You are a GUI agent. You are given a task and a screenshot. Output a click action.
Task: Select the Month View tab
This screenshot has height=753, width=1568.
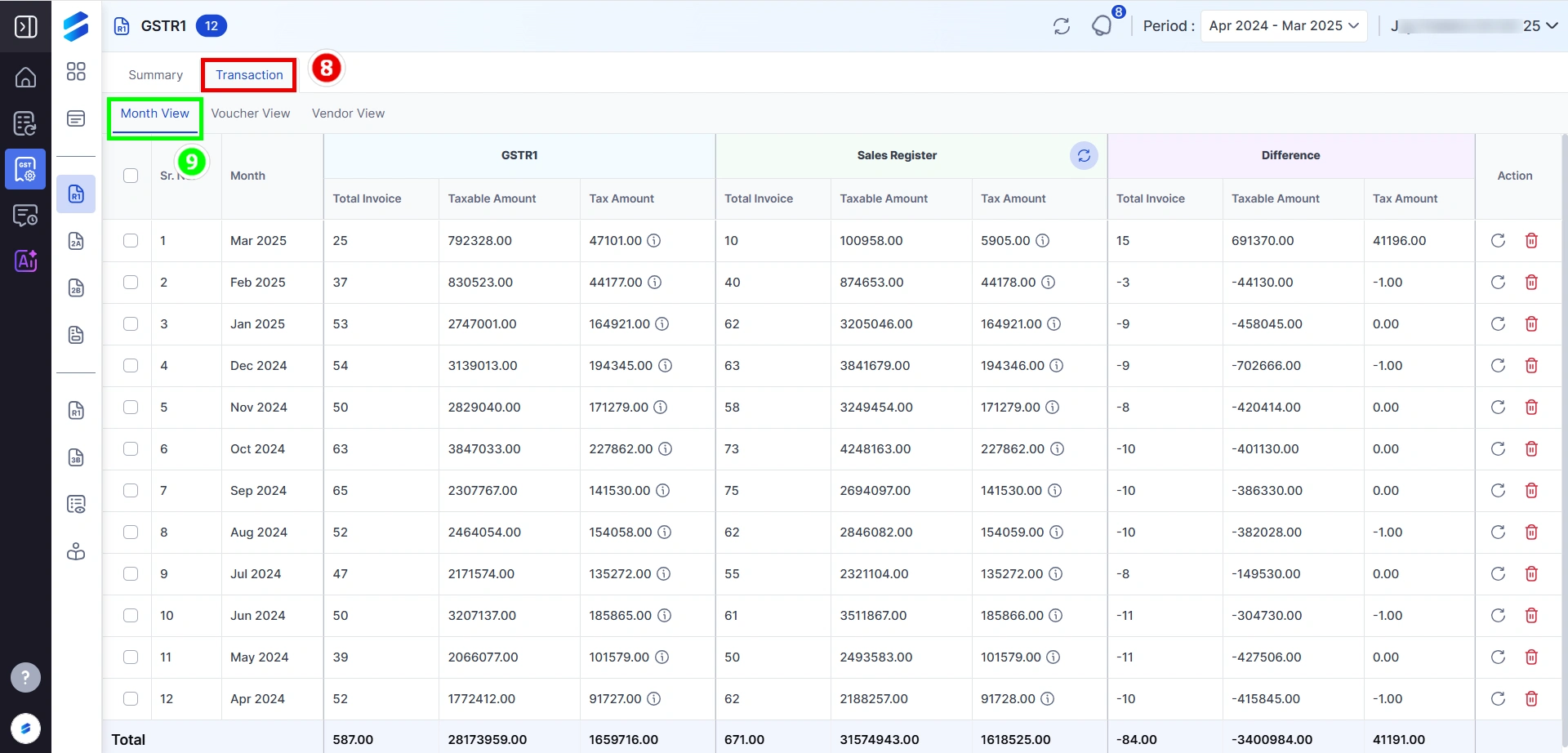[x=155, y=114]
